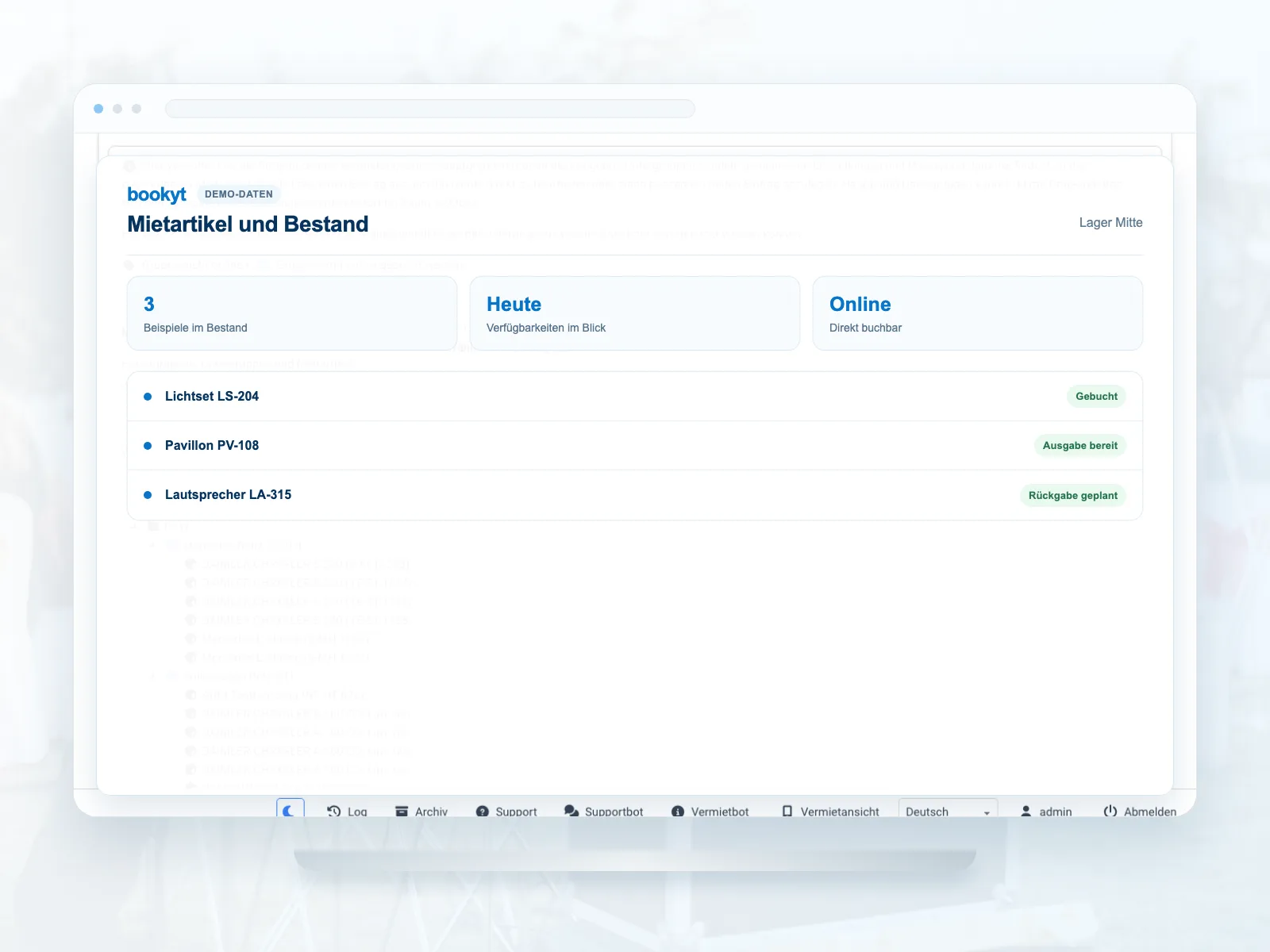Open the Archiv section

(421, 812)
